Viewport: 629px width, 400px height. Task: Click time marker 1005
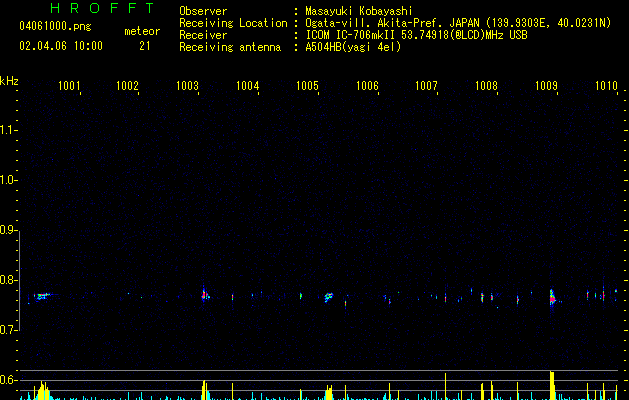[x=307, y=86]
